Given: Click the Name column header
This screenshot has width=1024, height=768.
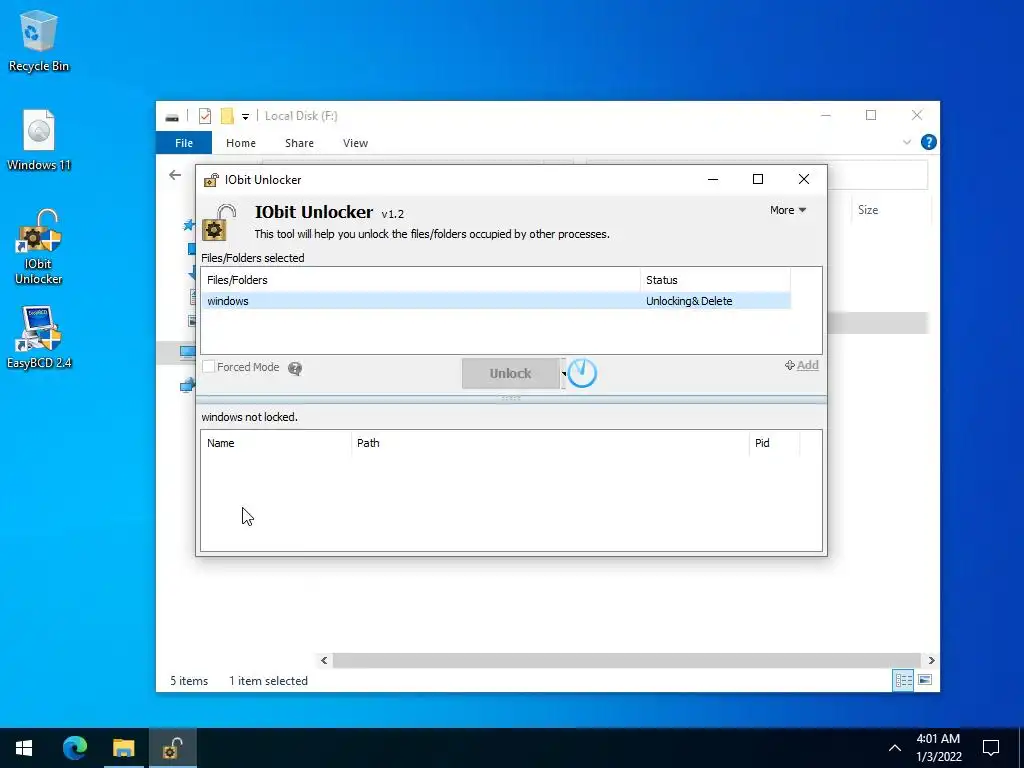Looking at the screenshot, I should click(x=276, y=443).
